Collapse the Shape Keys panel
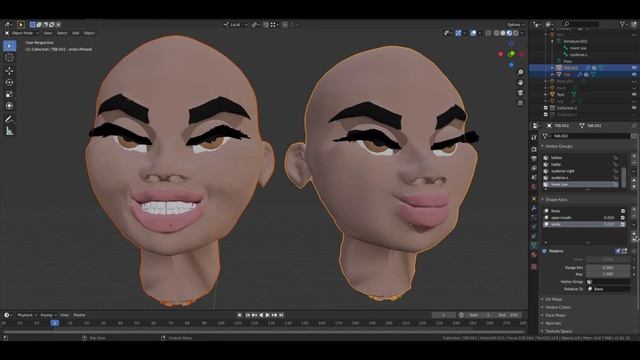 click(556, 200)
